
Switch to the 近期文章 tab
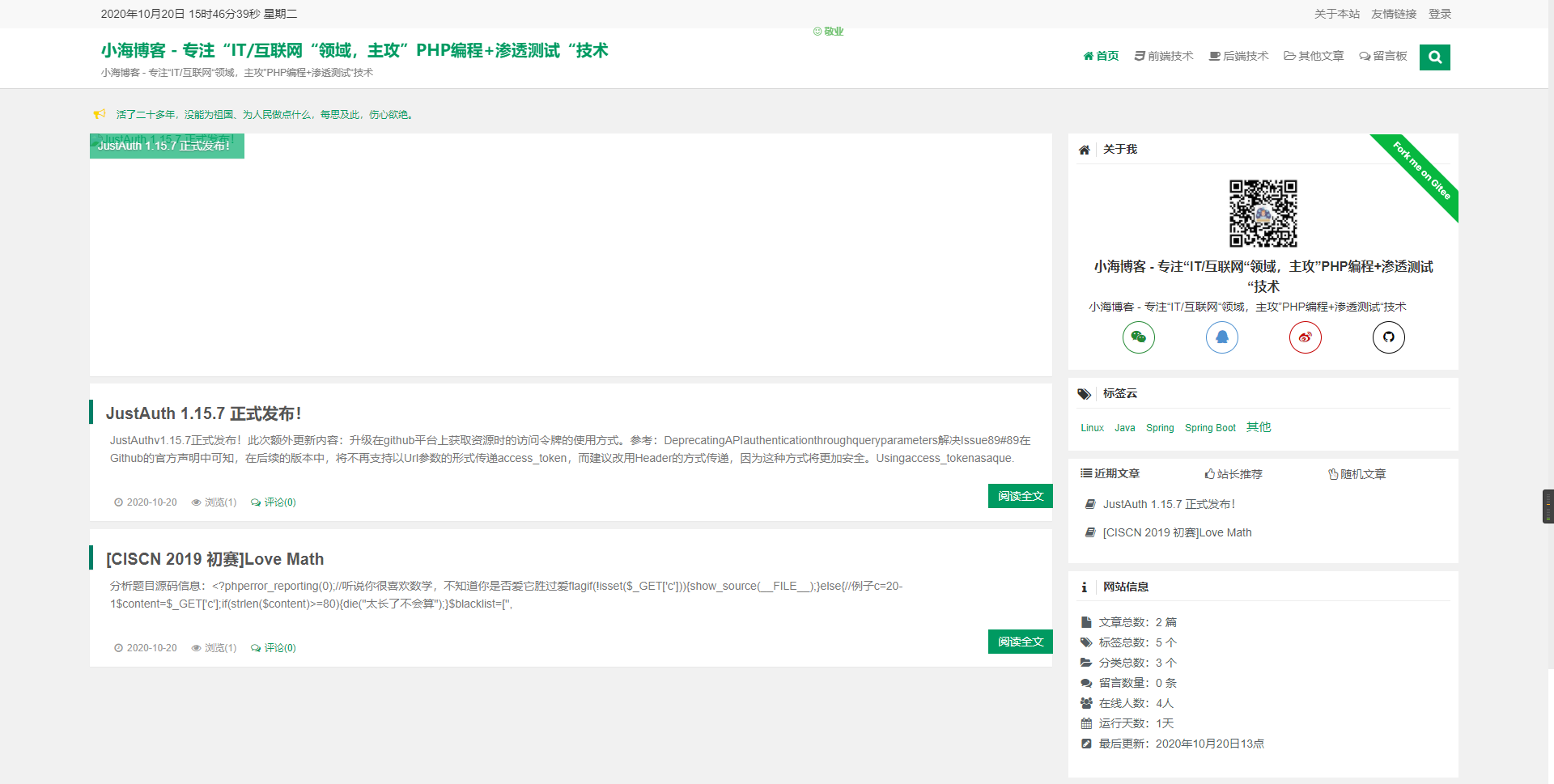click(x=1110, y=473)
